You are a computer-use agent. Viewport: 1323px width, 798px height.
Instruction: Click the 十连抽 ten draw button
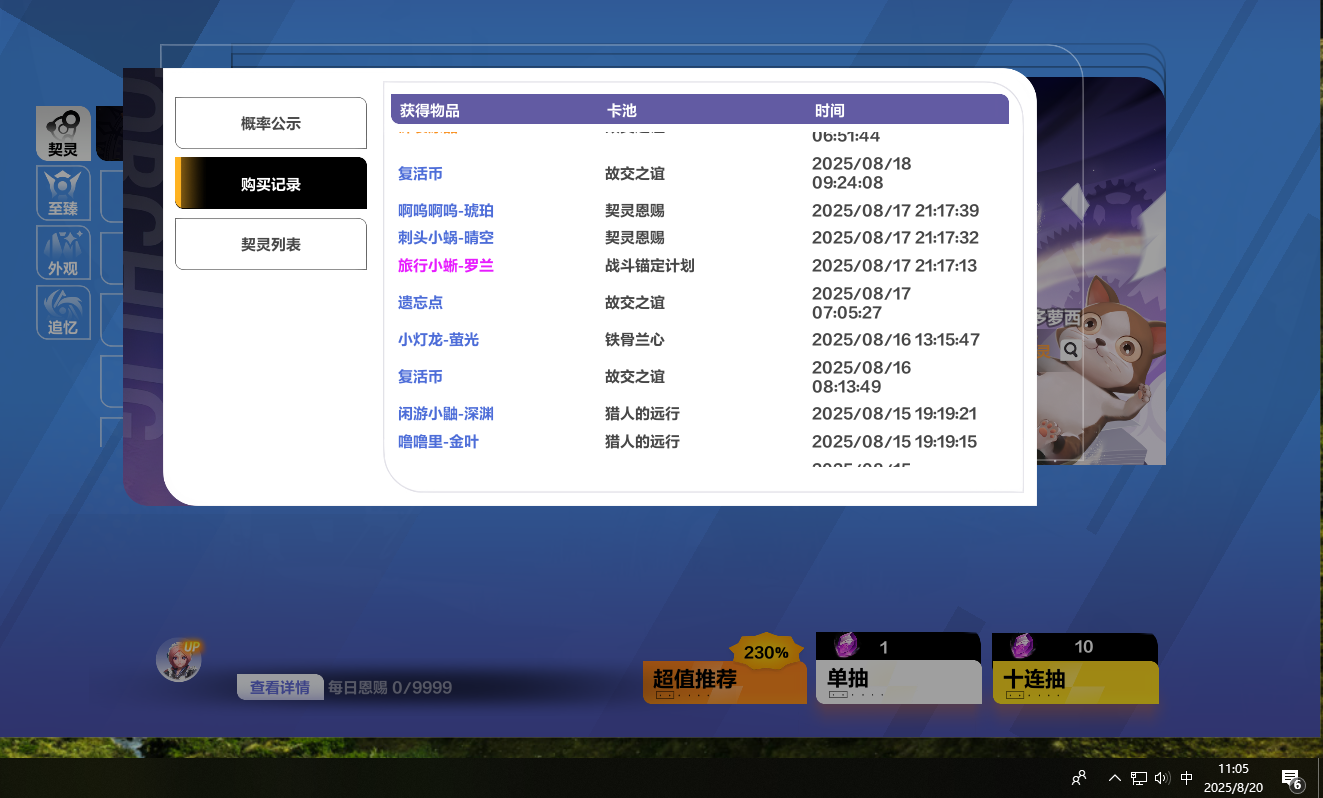1075,681
